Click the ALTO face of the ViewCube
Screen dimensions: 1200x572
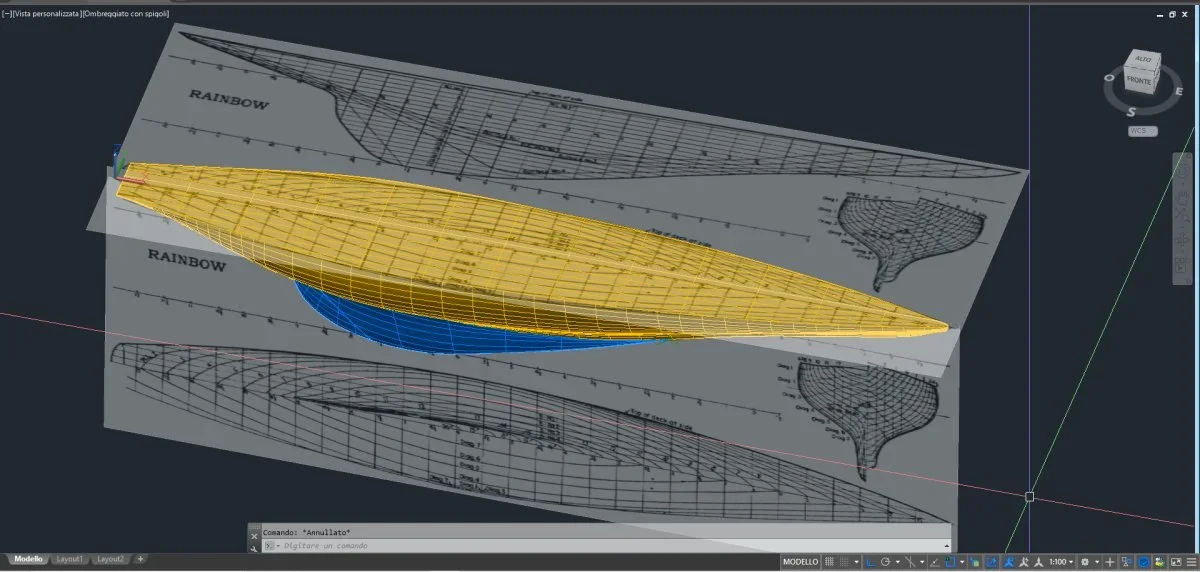pos(1142,60)
